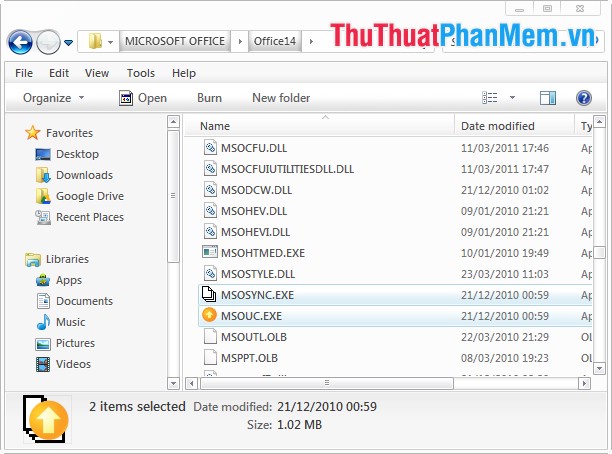
Task: Click the greyed Forward navigation button
Action: coord(48,42)
